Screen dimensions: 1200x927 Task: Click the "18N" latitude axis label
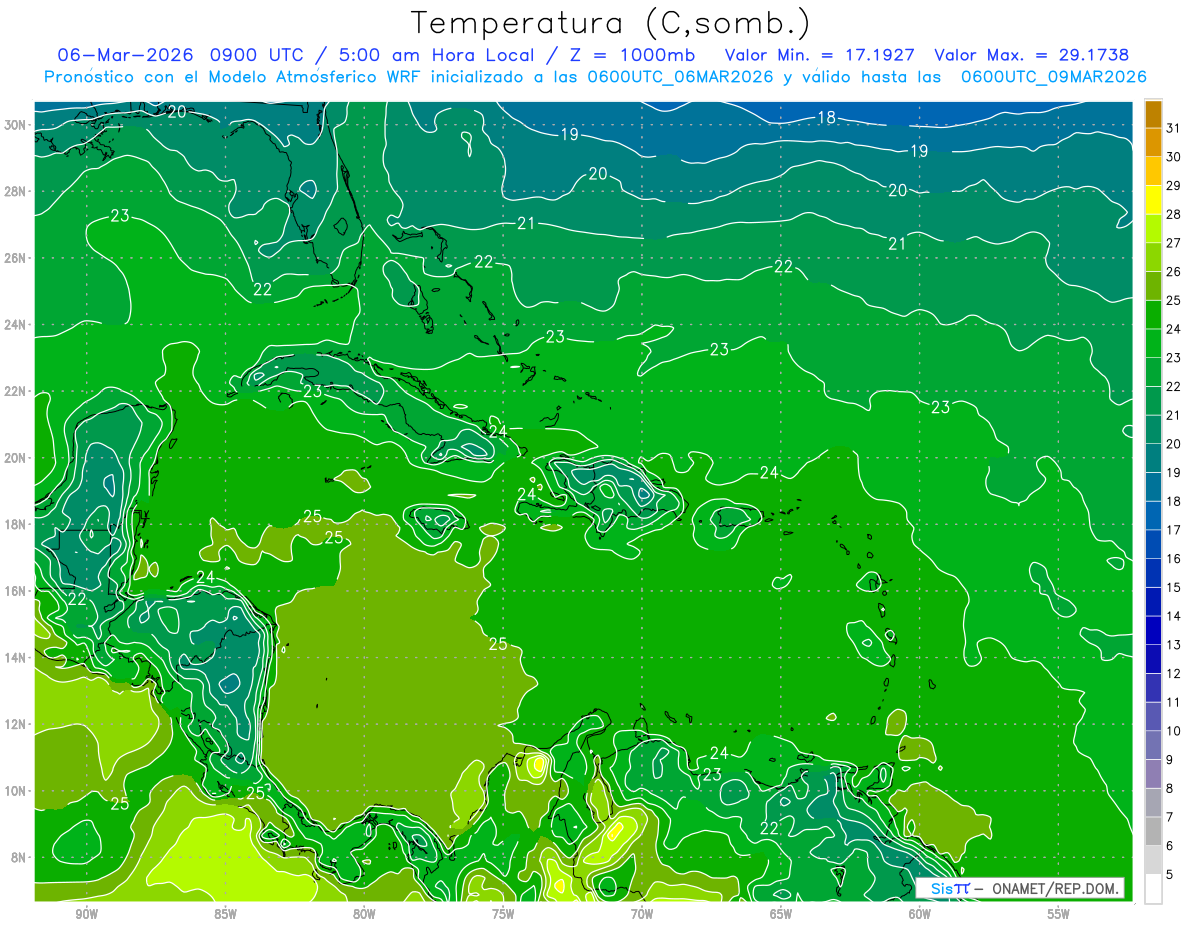coord(14,524)
